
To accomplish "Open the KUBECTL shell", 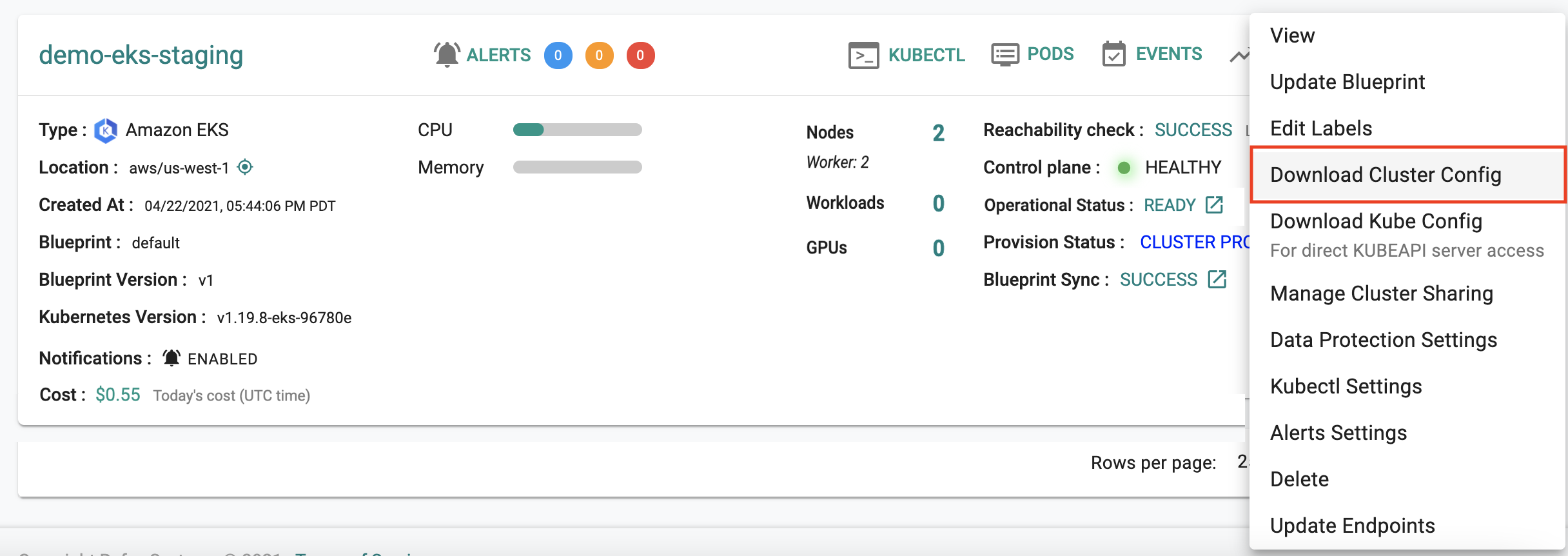I will [926, 55].
